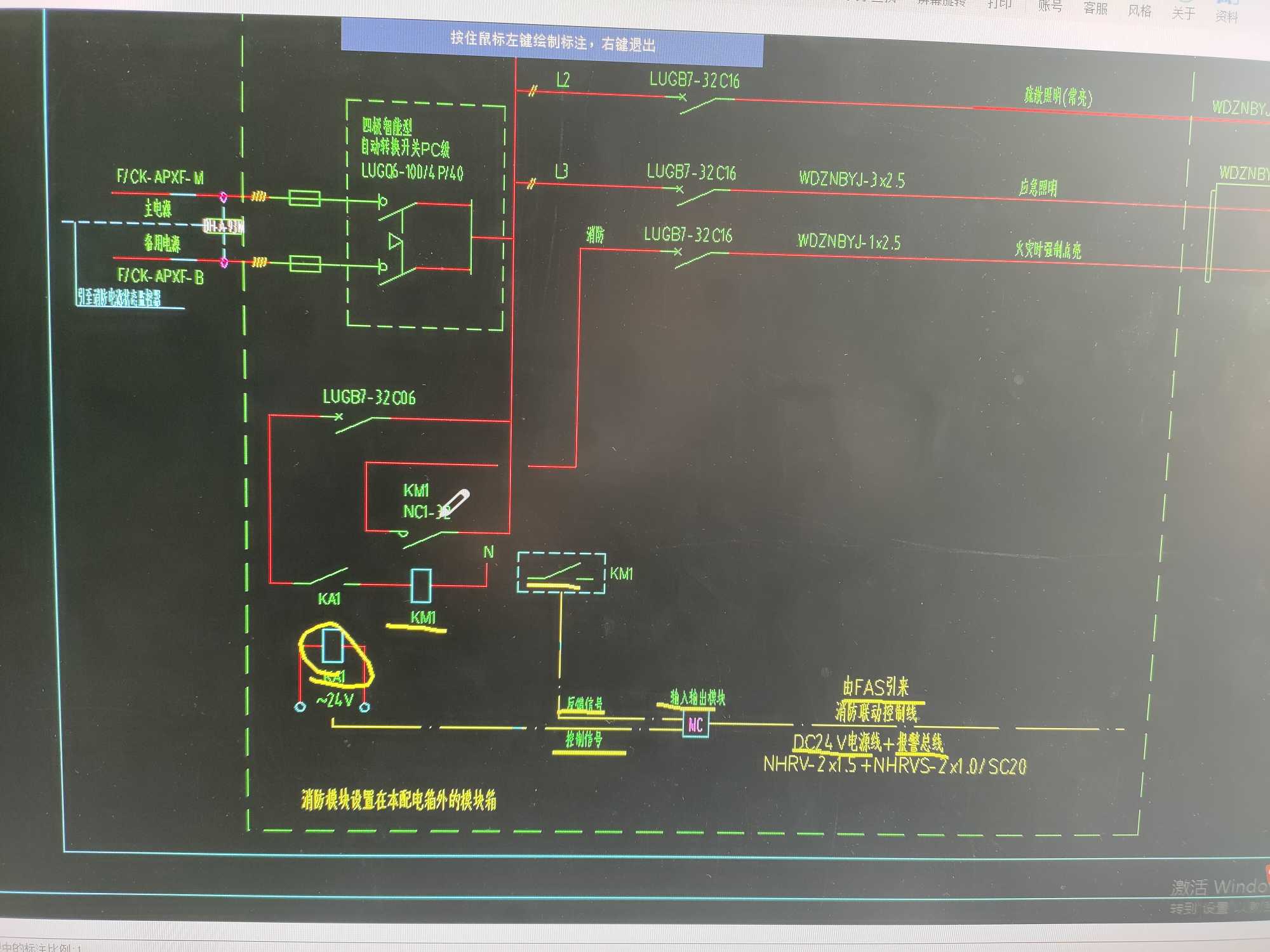Click the 备用电源 label
This screenshot has width=1270, height=952.
tap(162, 243)
